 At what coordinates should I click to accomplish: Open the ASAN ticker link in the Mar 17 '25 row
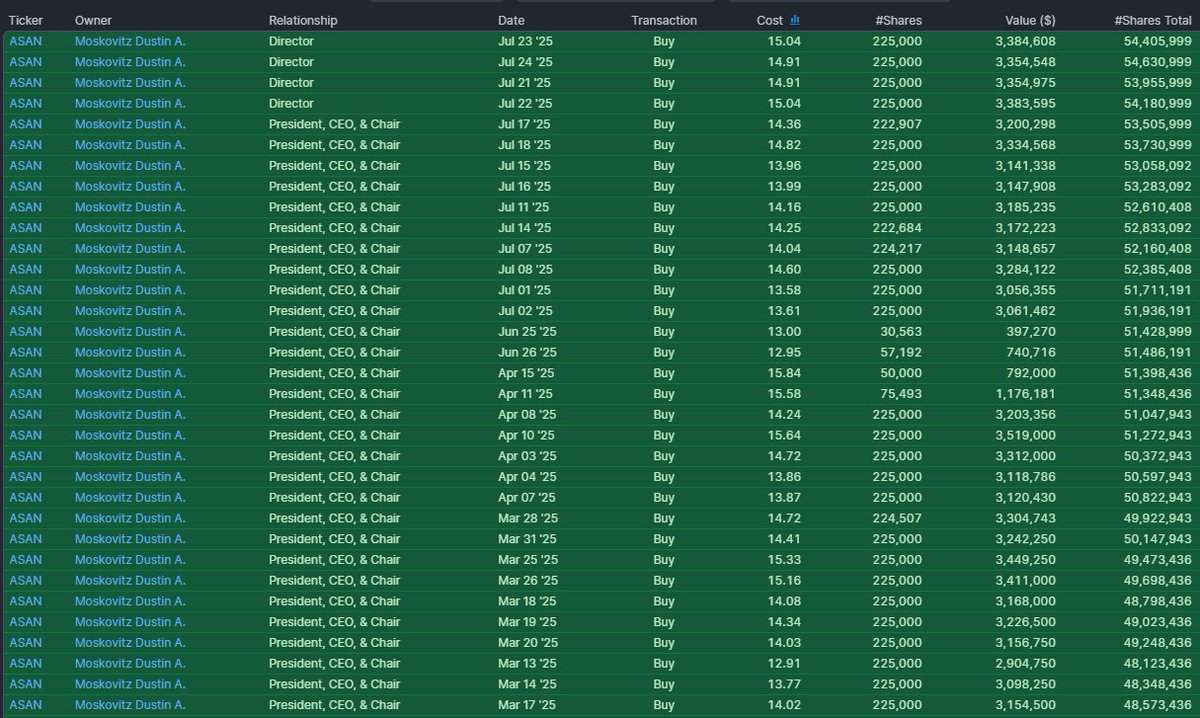click(x=25, y=705)
